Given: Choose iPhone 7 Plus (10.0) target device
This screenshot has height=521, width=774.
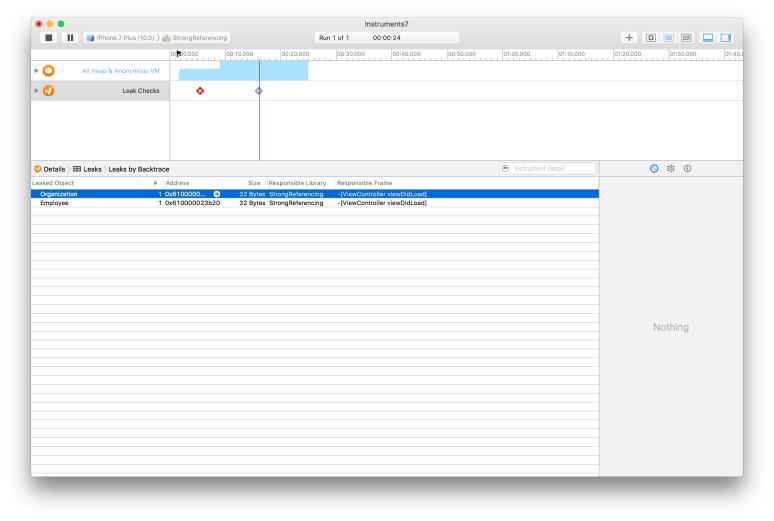Looking at the screenshot, I should (120, 38).
